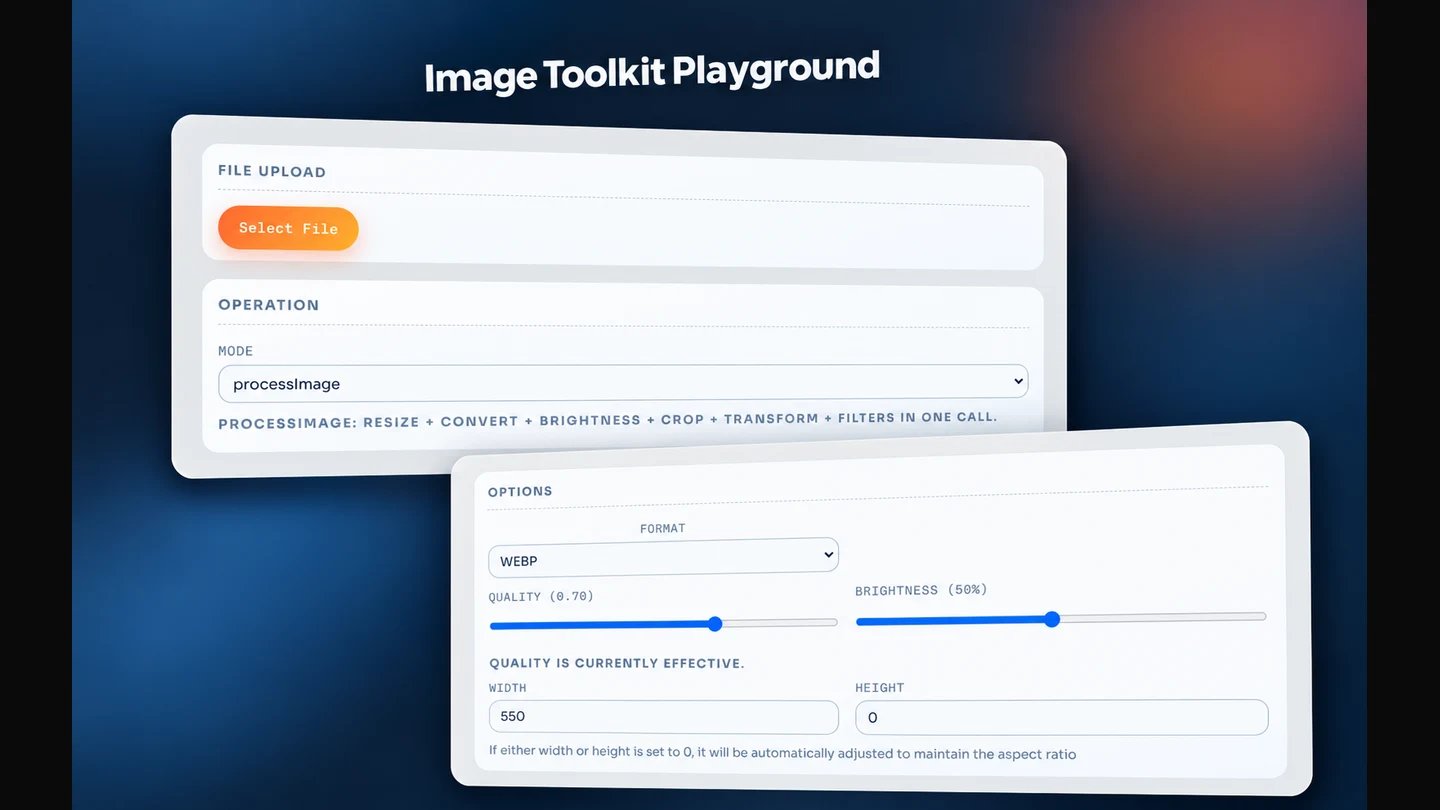This screenshot has width=1440, height=810.
Task: Click the OPTIONS section title
Action: (520, 491)
